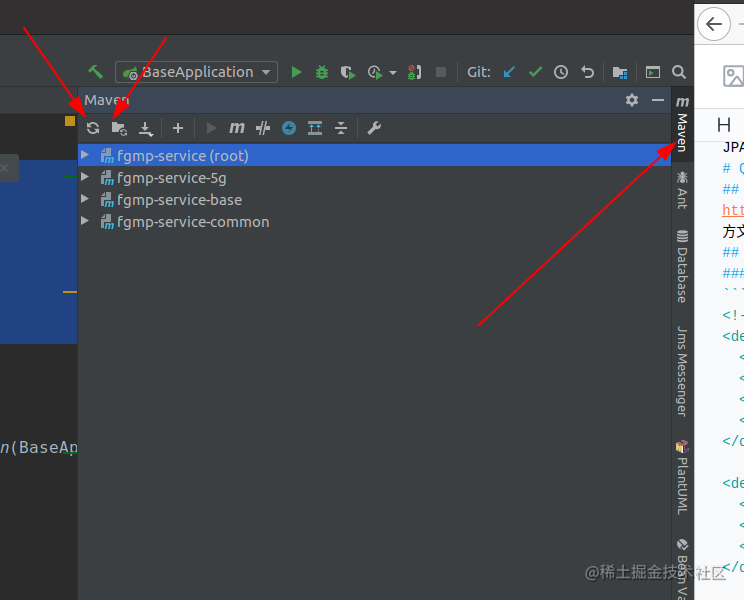The height and width of the screenshot is (600, 744).
Task: Close the editor tab with X
Action: (x=4, y=168)
